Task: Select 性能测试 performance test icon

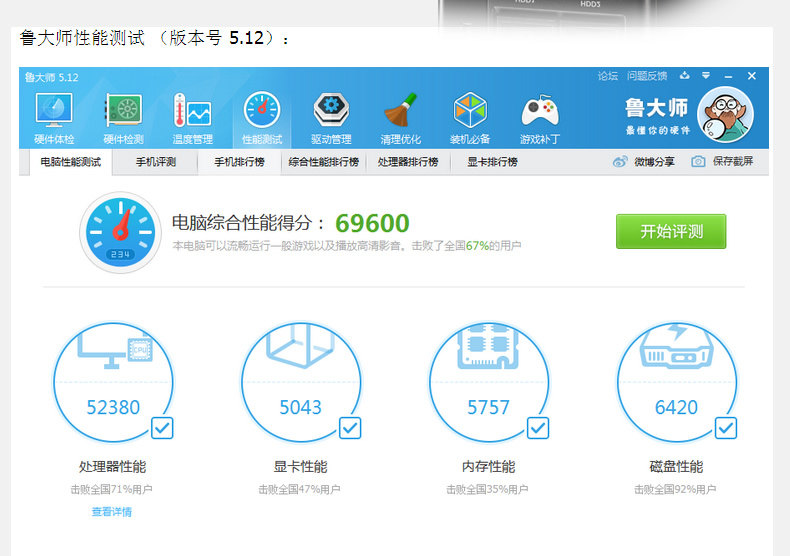Action: (262, 110)
